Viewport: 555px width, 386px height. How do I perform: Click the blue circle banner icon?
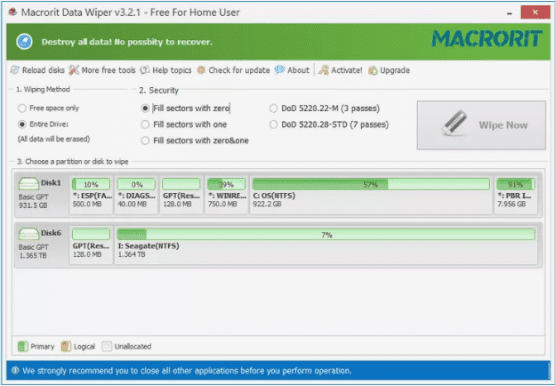pos(24,42)
